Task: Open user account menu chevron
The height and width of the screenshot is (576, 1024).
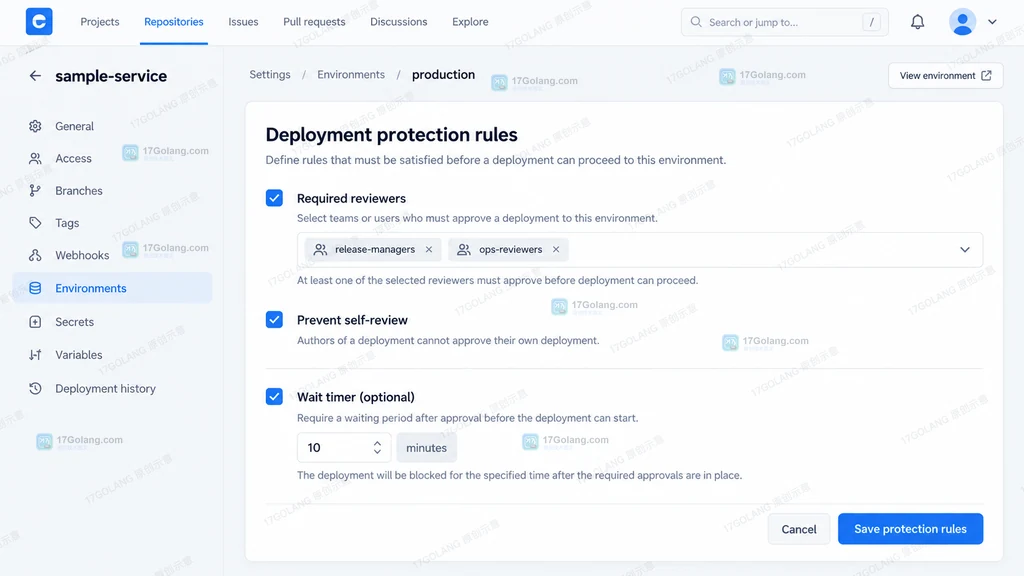Action: 993,22
